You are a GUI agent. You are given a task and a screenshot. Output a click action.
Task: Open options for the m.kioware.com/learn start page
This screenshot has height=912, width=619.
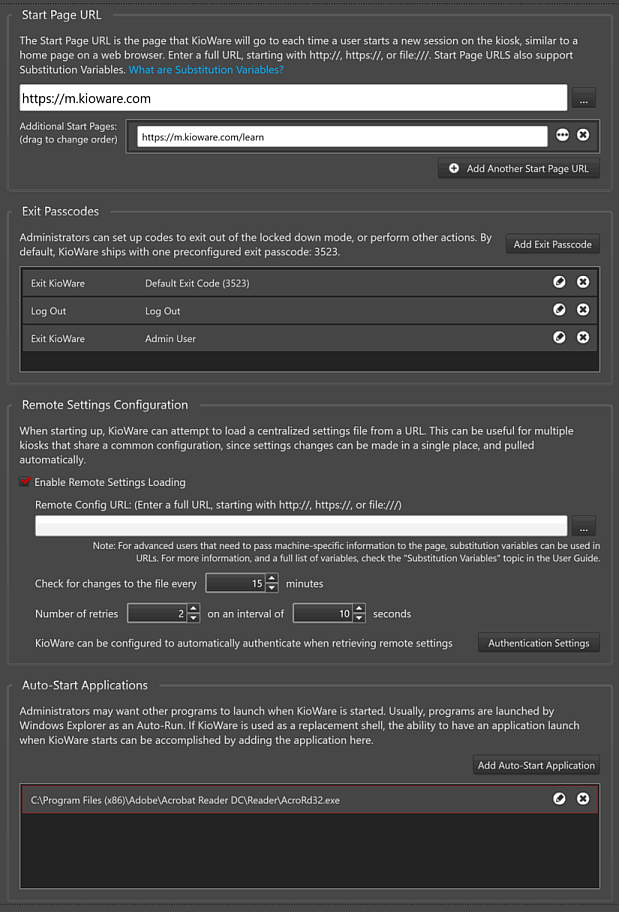point(562,135)
